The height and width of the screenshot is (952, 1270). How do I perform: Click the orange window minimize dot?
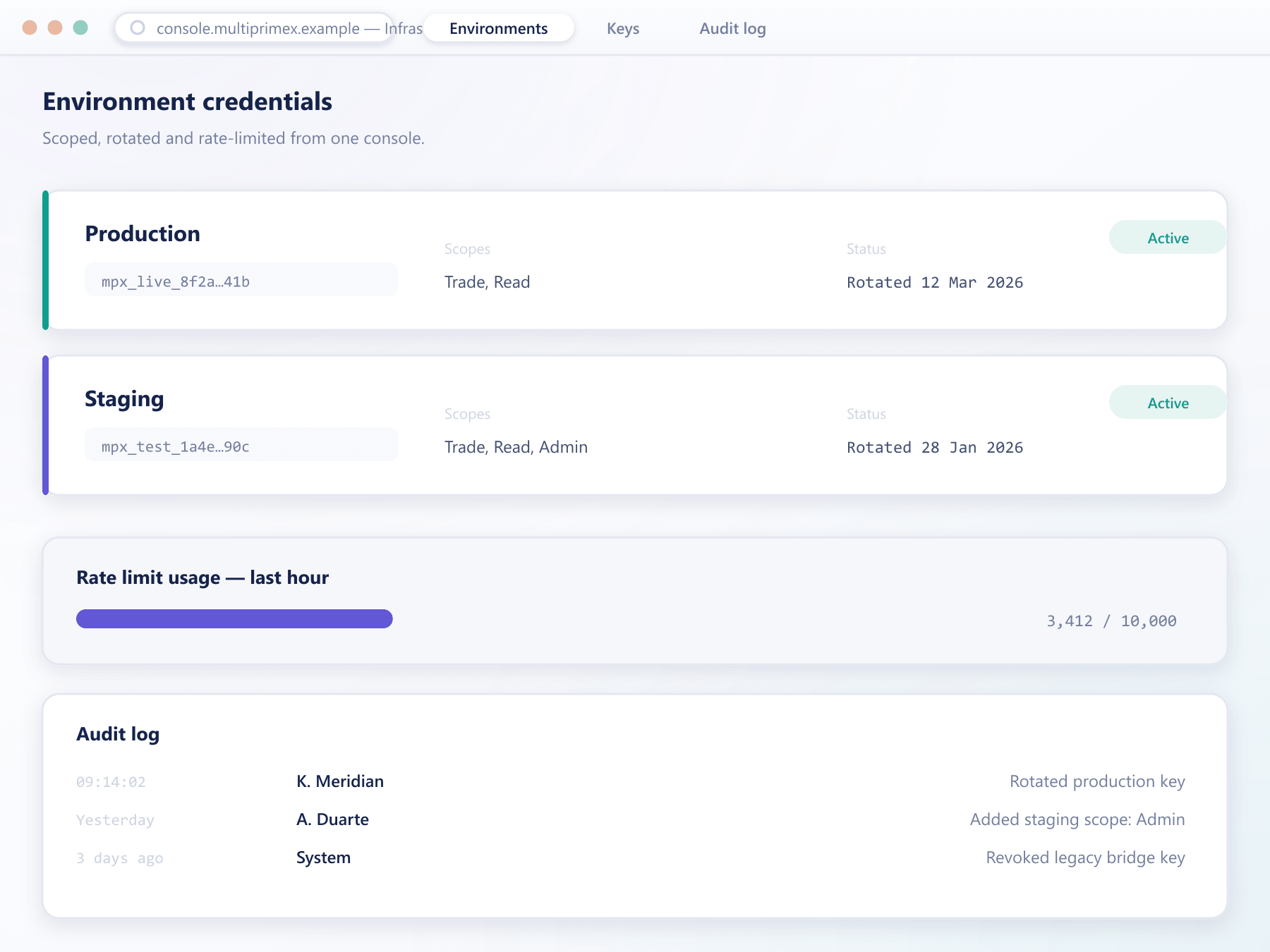tap(55, 28)
